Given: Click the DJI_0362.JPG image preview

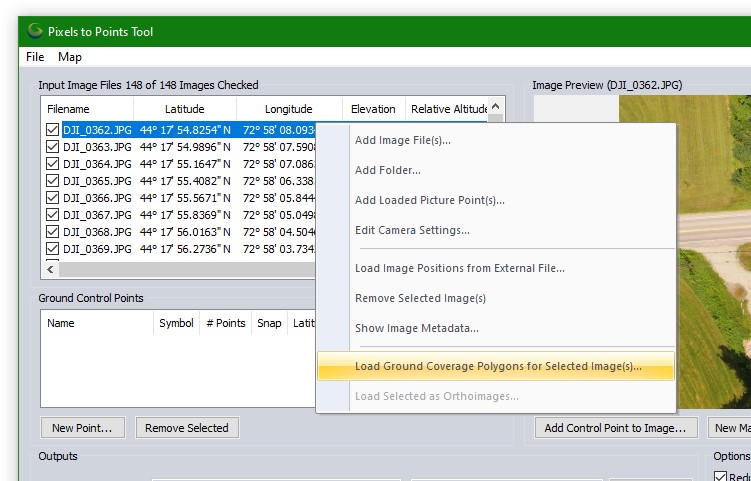Looking at the screenshot, I should coord(714,252).
